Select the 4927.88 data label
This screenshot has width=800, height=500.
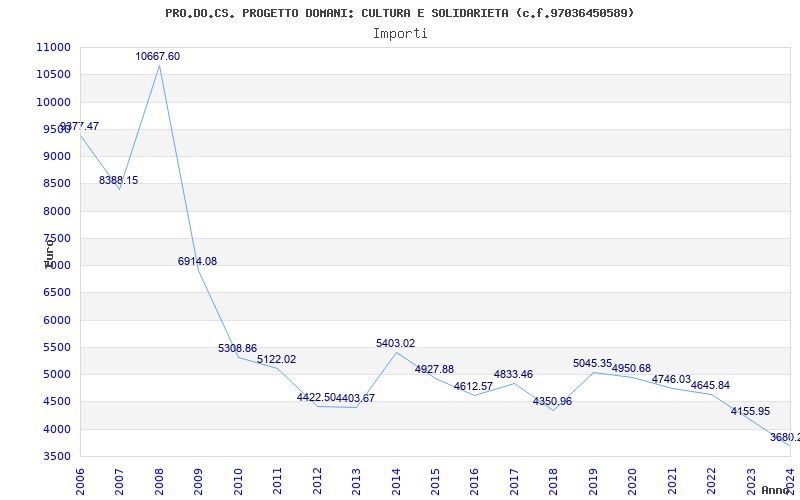point(434,369)
